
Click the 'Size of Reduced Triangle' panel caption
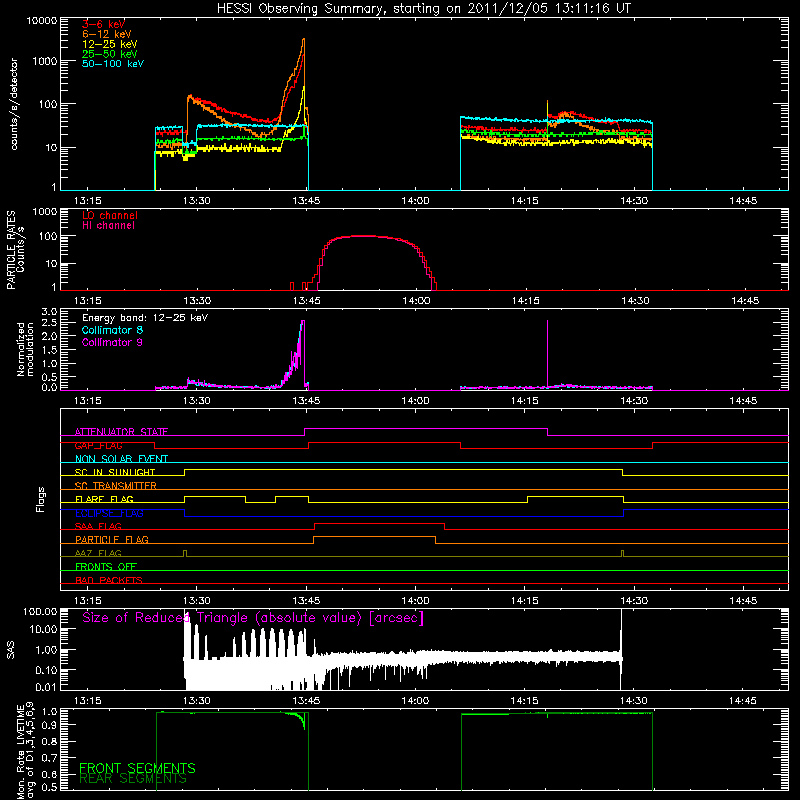253,618
